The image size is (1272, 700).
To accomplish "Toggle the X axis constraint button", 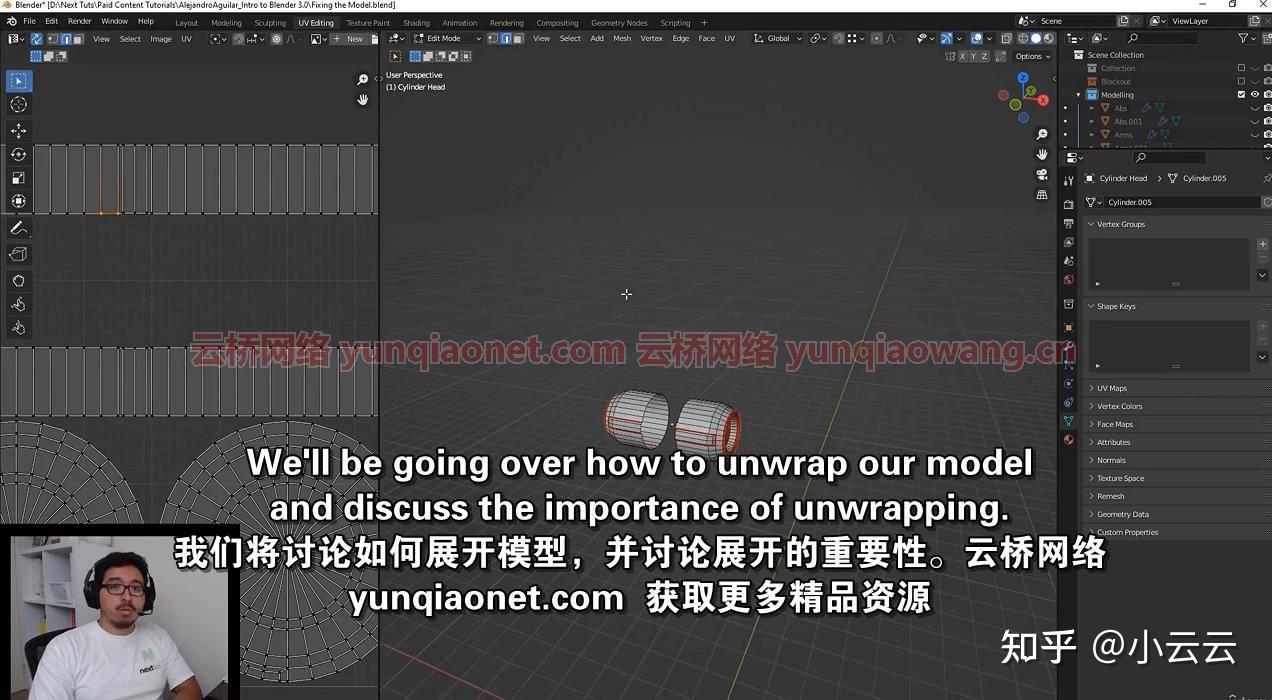I will [963, 56].
